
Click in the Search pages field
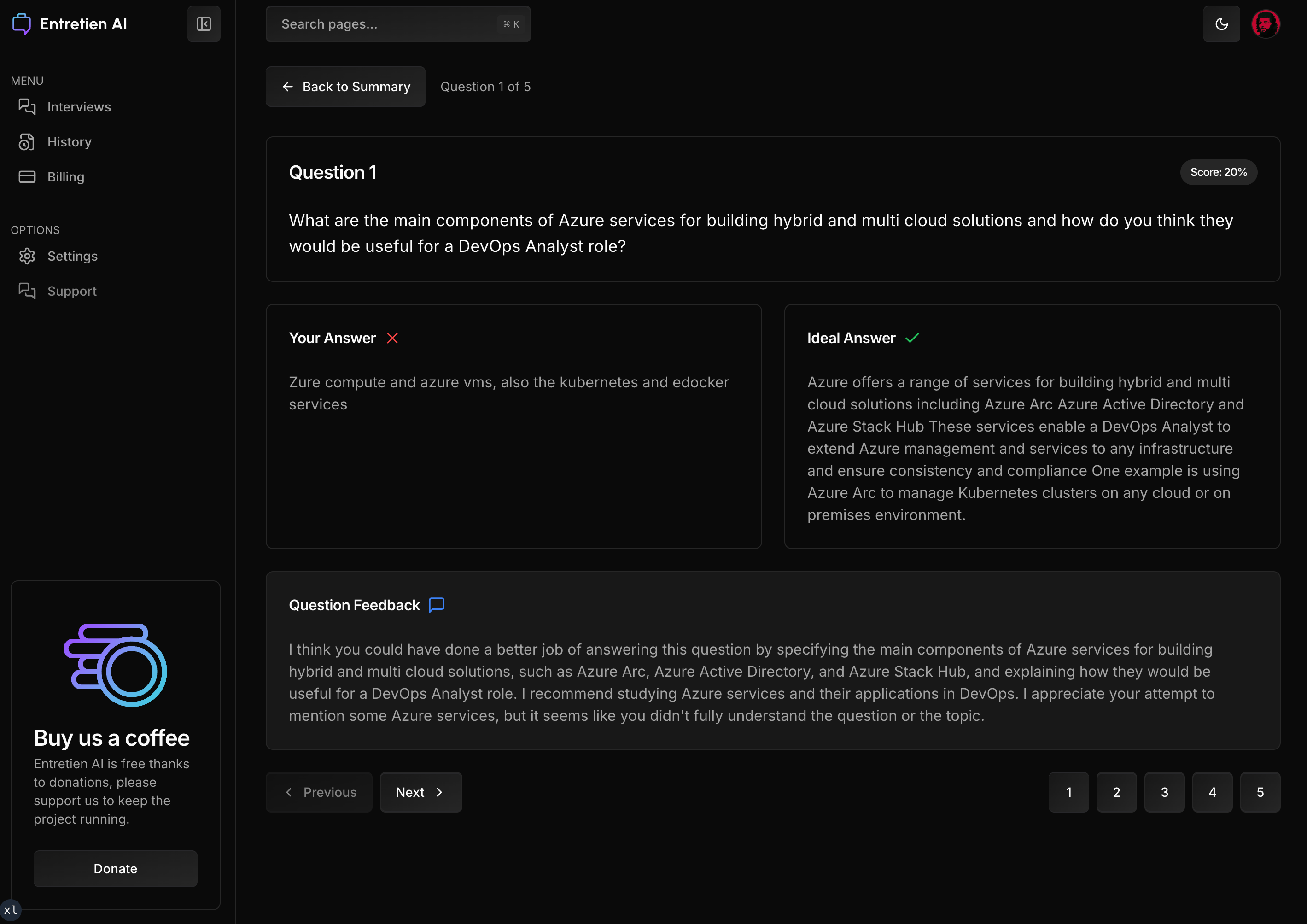(387, 24)
